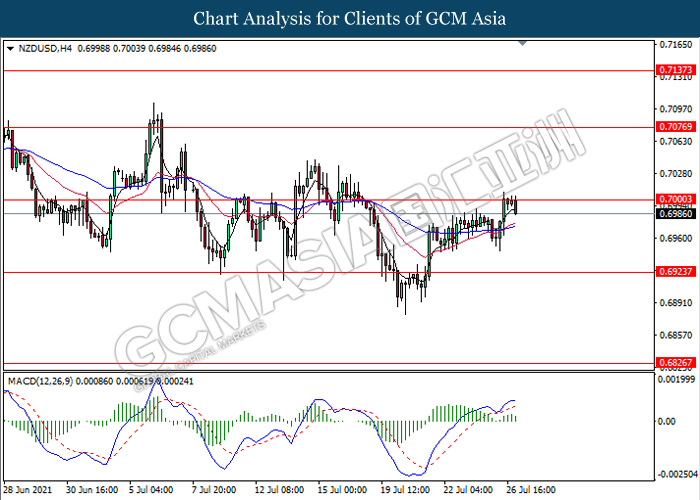The height and width of the screenshot is (500, 700).
Task: Click the NZDUSD,H4 symbol dropdown arrow
Action: coord(11,49)
